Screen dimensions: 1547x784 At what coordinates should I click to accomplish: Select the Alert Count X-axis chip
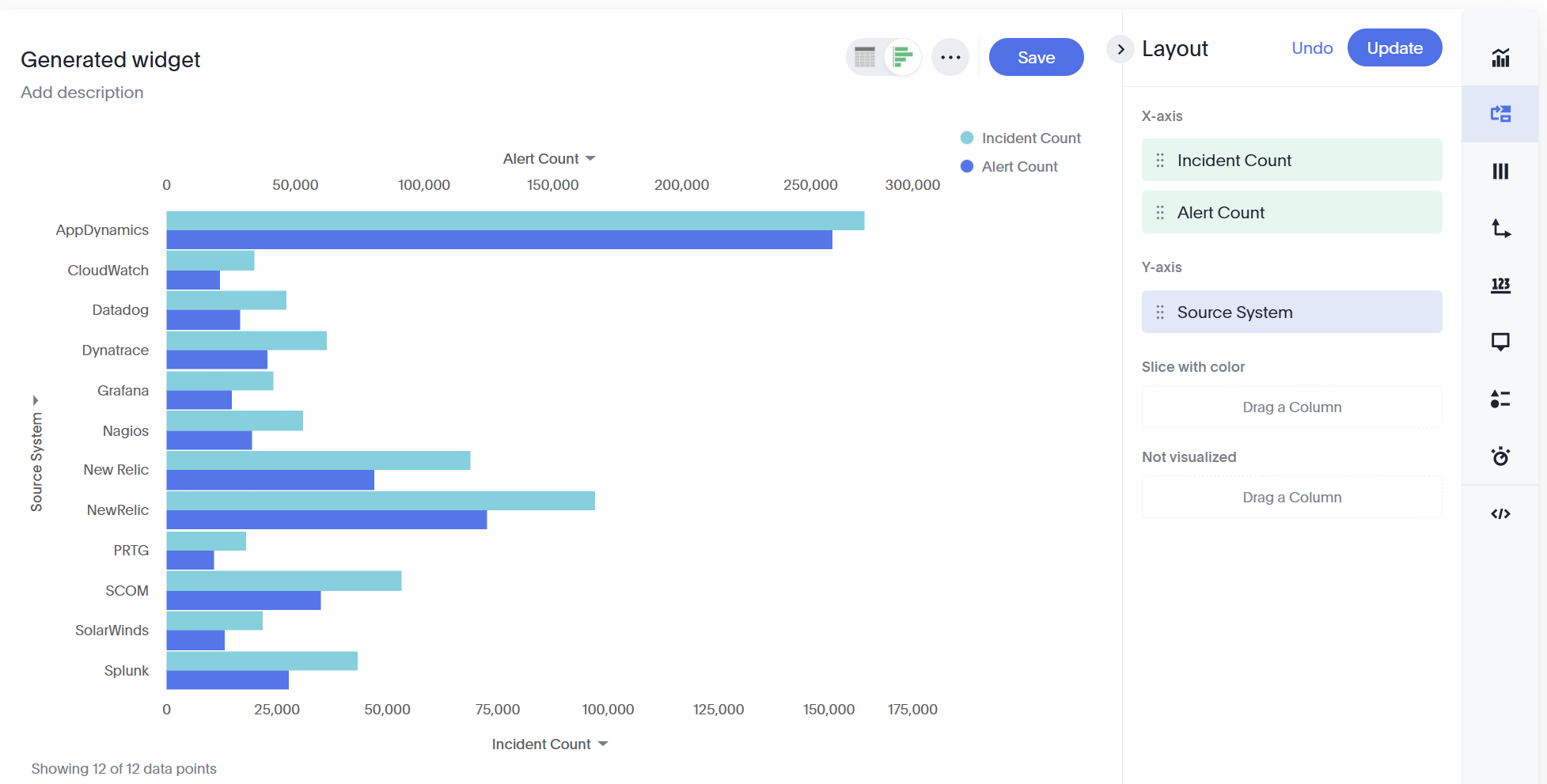coord(1291,212)
